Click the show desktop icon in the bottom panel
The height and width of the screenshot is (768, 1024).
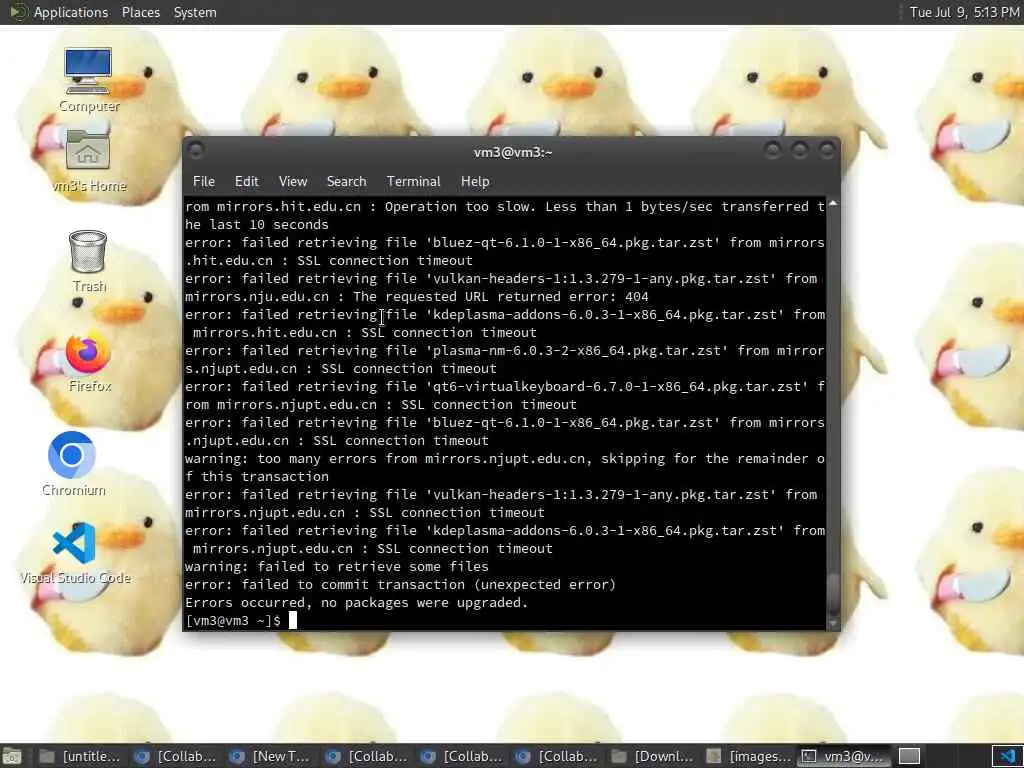click(x=12, y=756)
